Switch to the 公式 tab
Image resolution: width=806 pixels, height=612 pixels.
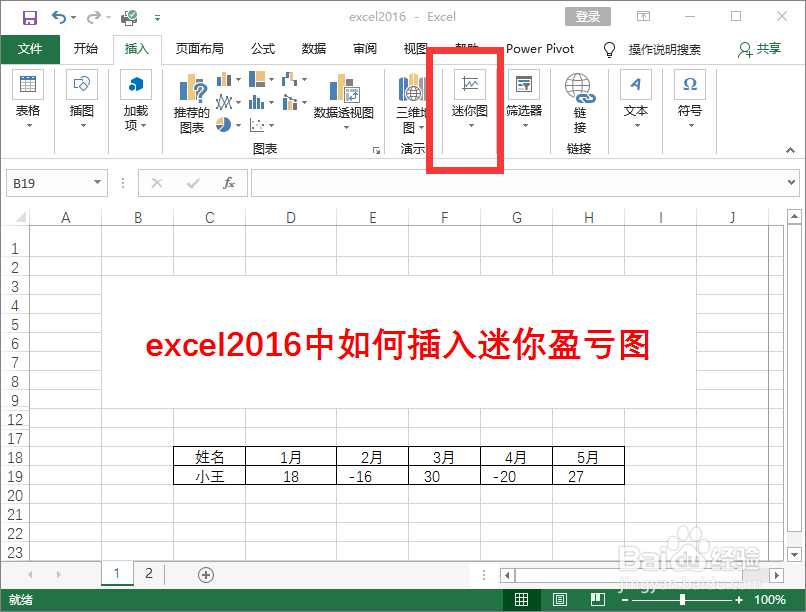(x=263, y=49)
